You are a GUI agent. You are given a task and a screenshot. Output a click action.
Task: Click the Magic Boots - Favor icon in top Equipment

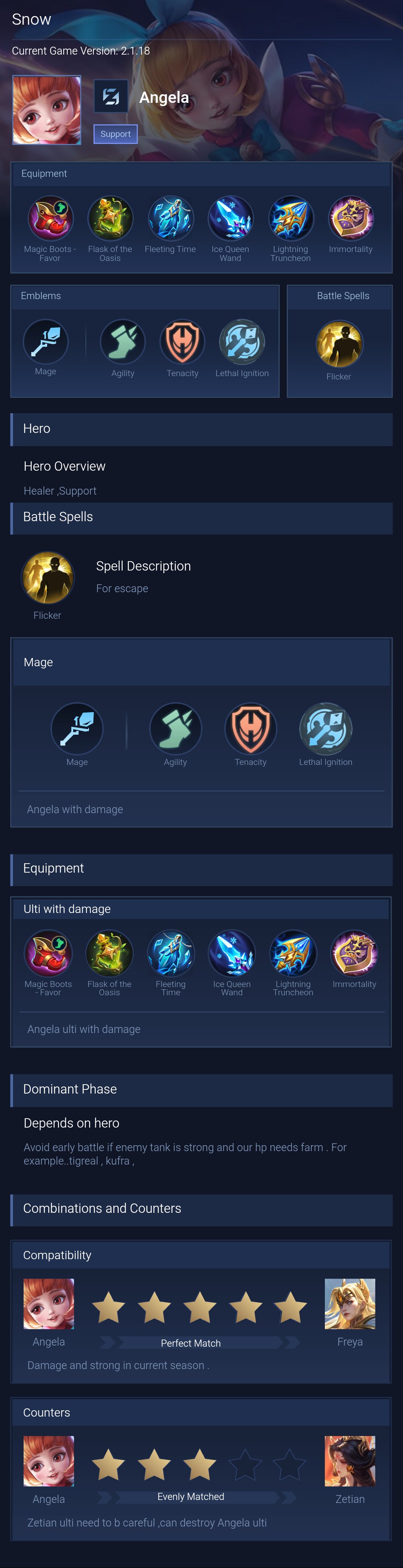point(50,218)
